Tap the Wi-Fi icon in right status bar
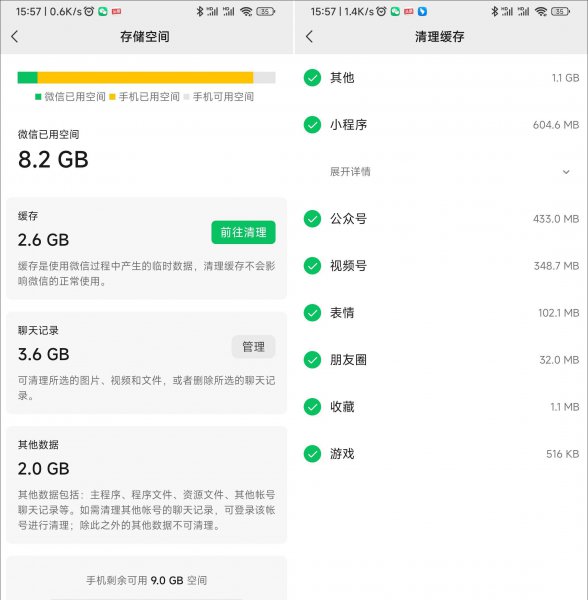Screen dimensions: 588x600 click(x=541, y=11)
